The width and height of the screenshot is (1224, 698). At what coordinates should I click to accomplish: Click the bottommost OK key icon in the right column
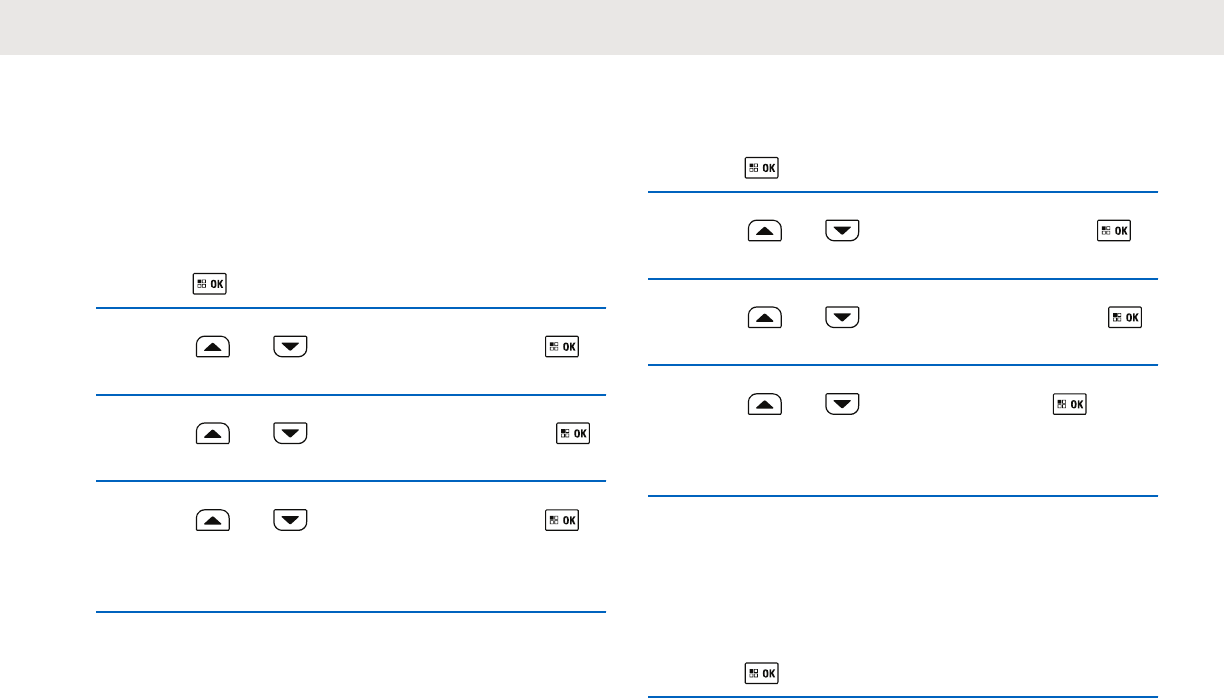point(762,673)
